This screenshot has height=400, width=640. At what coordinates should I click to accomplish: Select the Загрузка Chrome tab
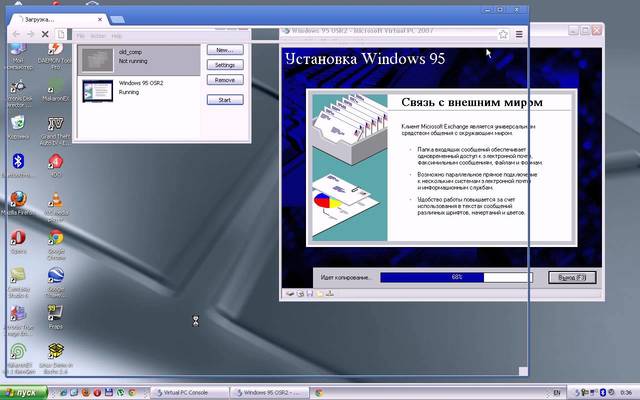57,19
